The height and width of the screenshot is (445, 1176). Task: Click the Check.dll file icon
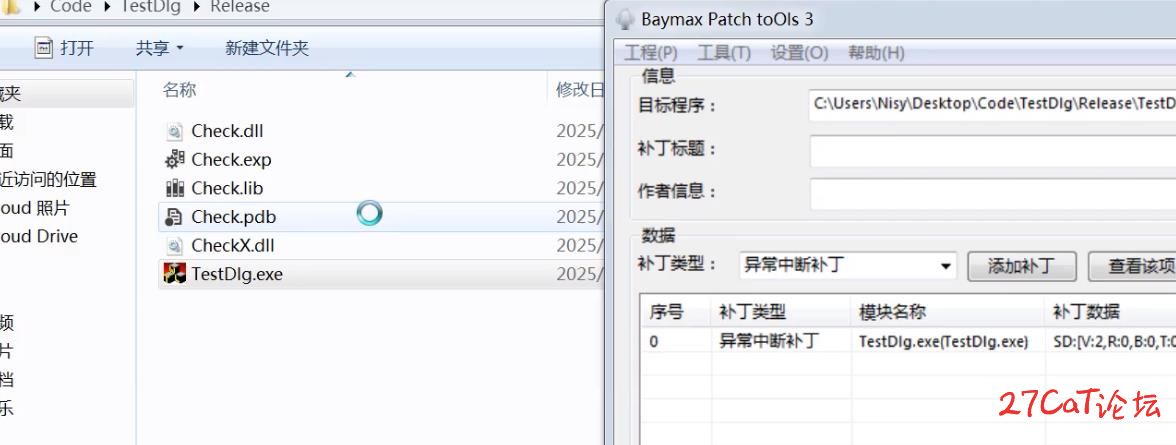175,131
